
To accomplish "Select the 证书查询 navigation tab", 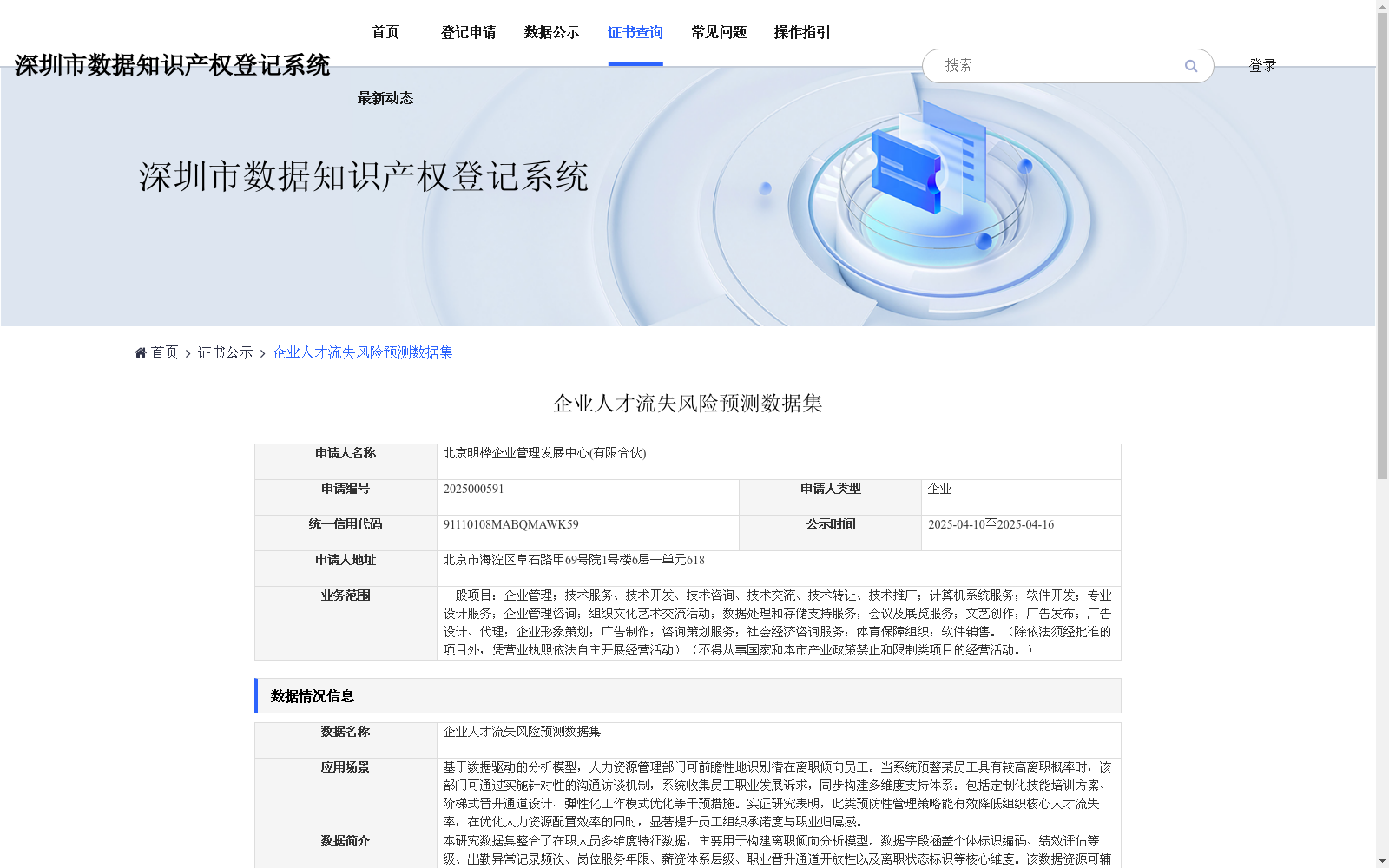I will [635, 32].
